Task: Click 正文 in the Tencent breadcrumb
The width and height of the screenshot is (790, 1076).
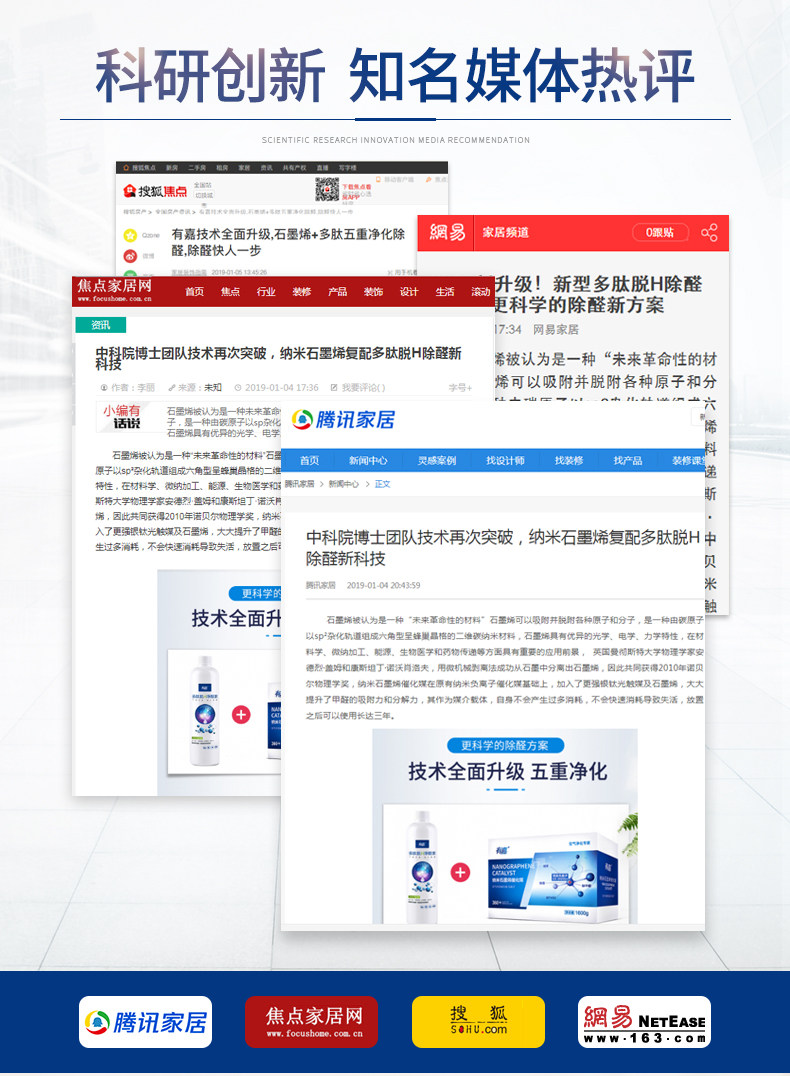Action: tap(382, 484)
